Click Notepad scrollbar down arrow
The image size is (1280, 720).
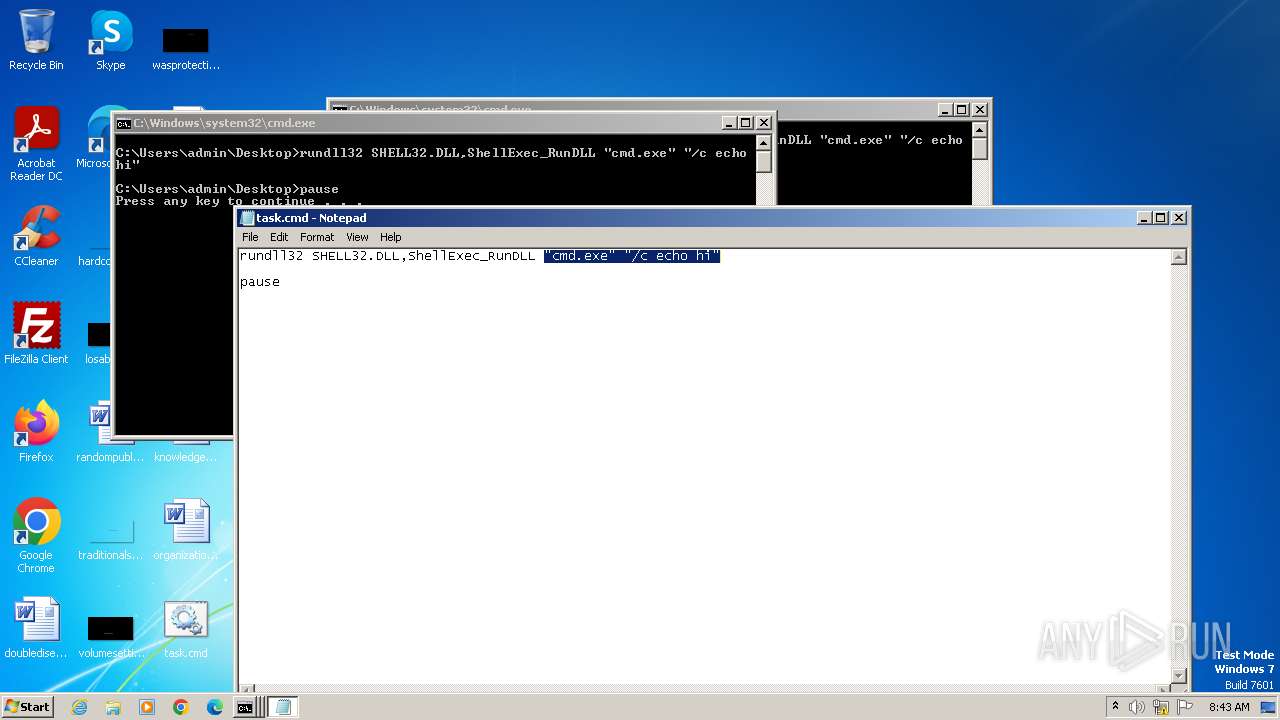pos(1179,676)
